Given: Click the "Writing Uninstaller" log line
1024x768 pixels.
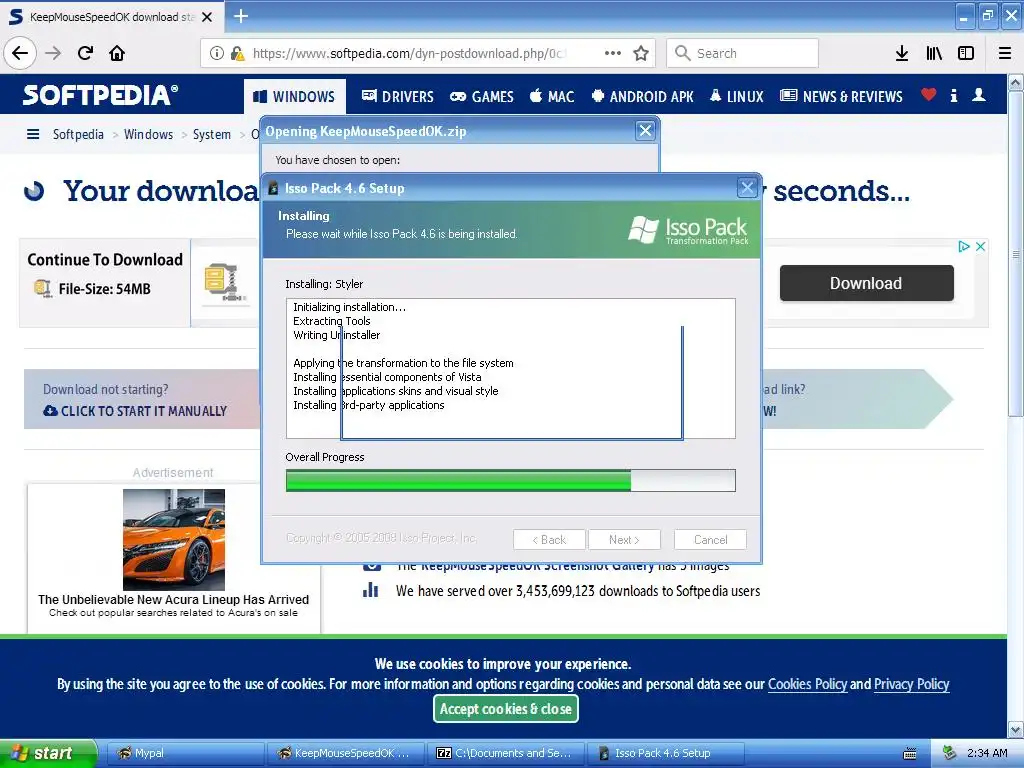Looking at the screenshot, I should point(336,335).
